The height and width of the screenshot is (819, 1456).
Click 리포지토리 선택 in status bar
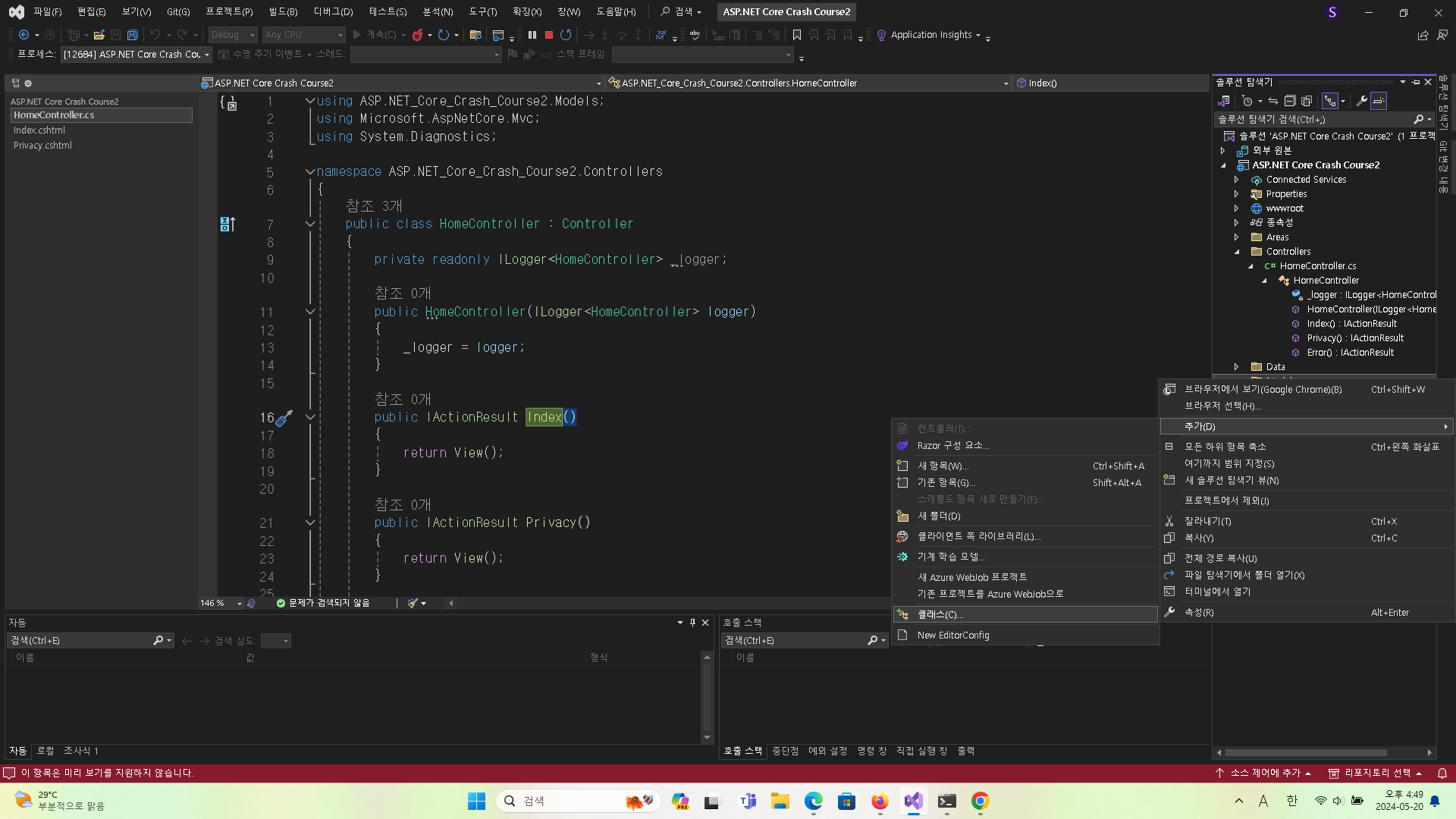pos(1375,773)
